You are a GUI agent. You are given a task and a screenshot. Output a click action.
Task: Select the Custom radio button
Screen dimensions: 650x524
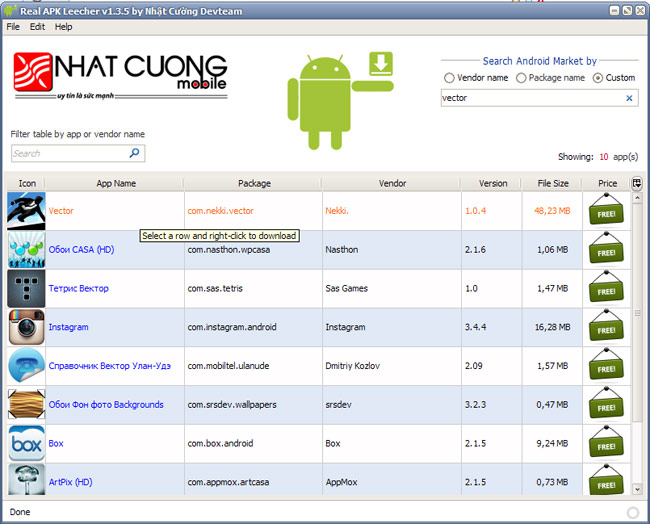[598, 78]
